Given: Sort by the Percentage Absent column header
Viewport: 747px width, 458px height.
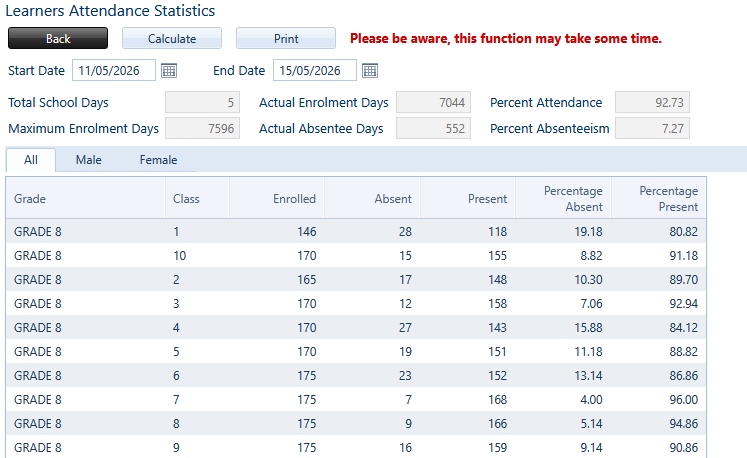Looking at the screenshot, I should (564, 198).
